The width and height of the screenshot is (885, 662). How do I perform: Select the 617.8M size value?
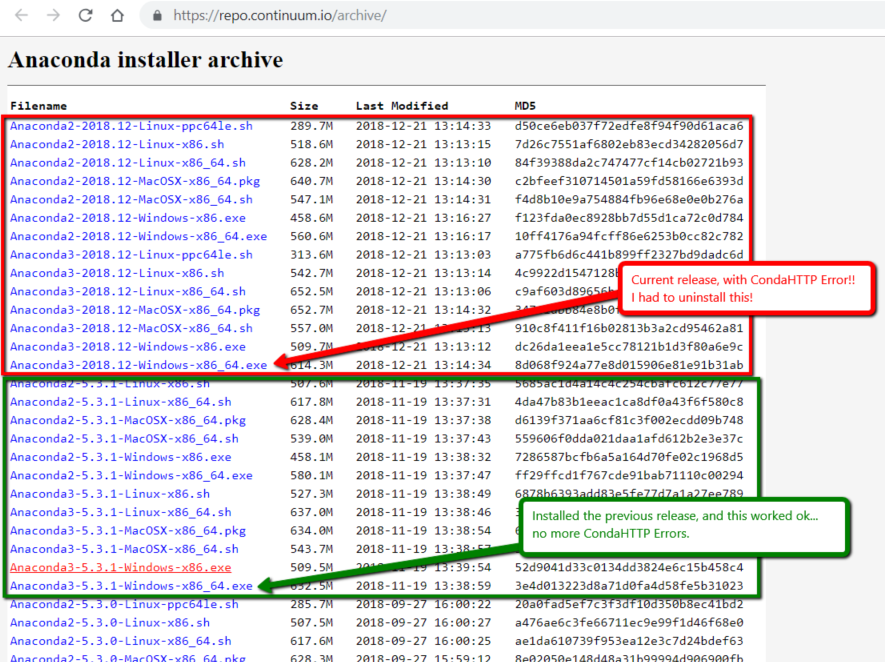tap(312, 402)
